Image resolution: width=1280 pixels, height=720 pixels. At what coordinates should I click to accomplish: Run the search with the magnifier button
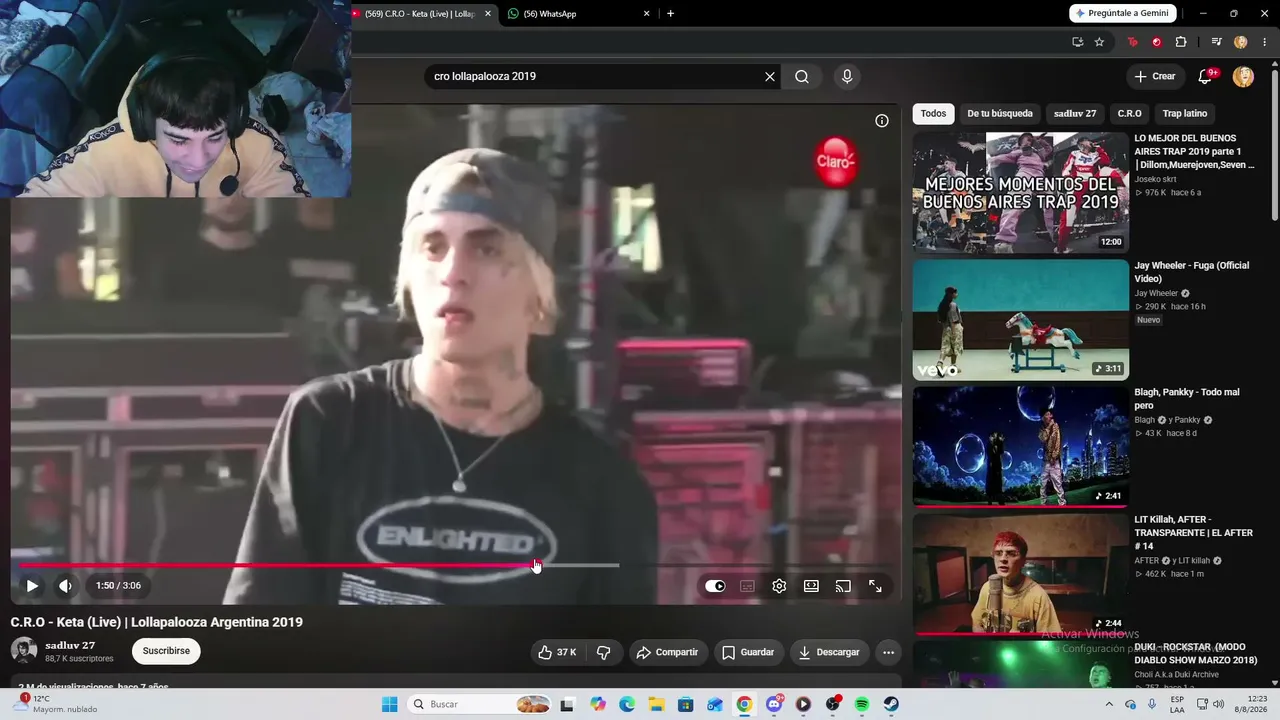802,76
